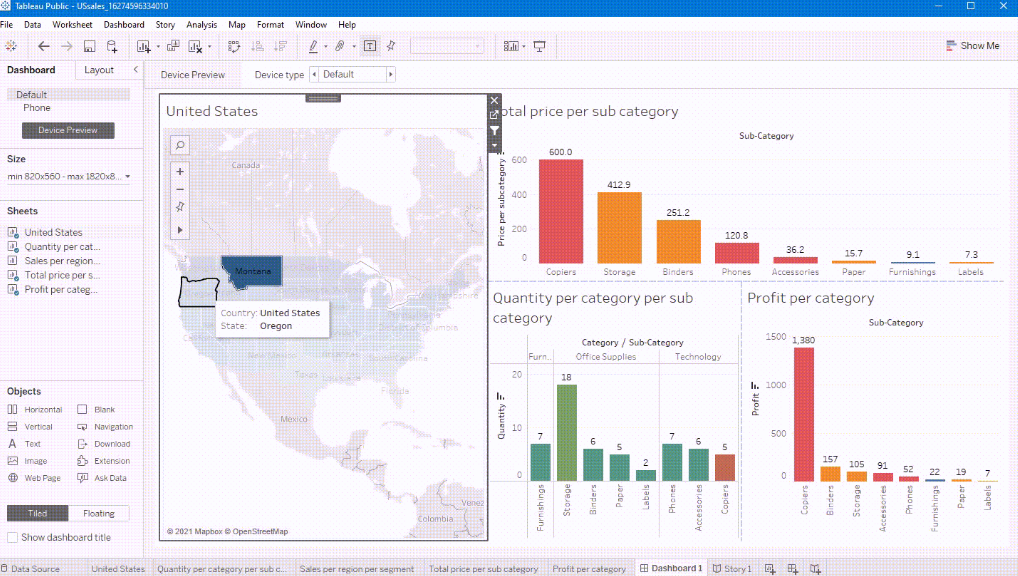Viewport: 1018px width, 576px height.
Task: Open Fit dropdown in toolbar
Action: tap(447, 46)
